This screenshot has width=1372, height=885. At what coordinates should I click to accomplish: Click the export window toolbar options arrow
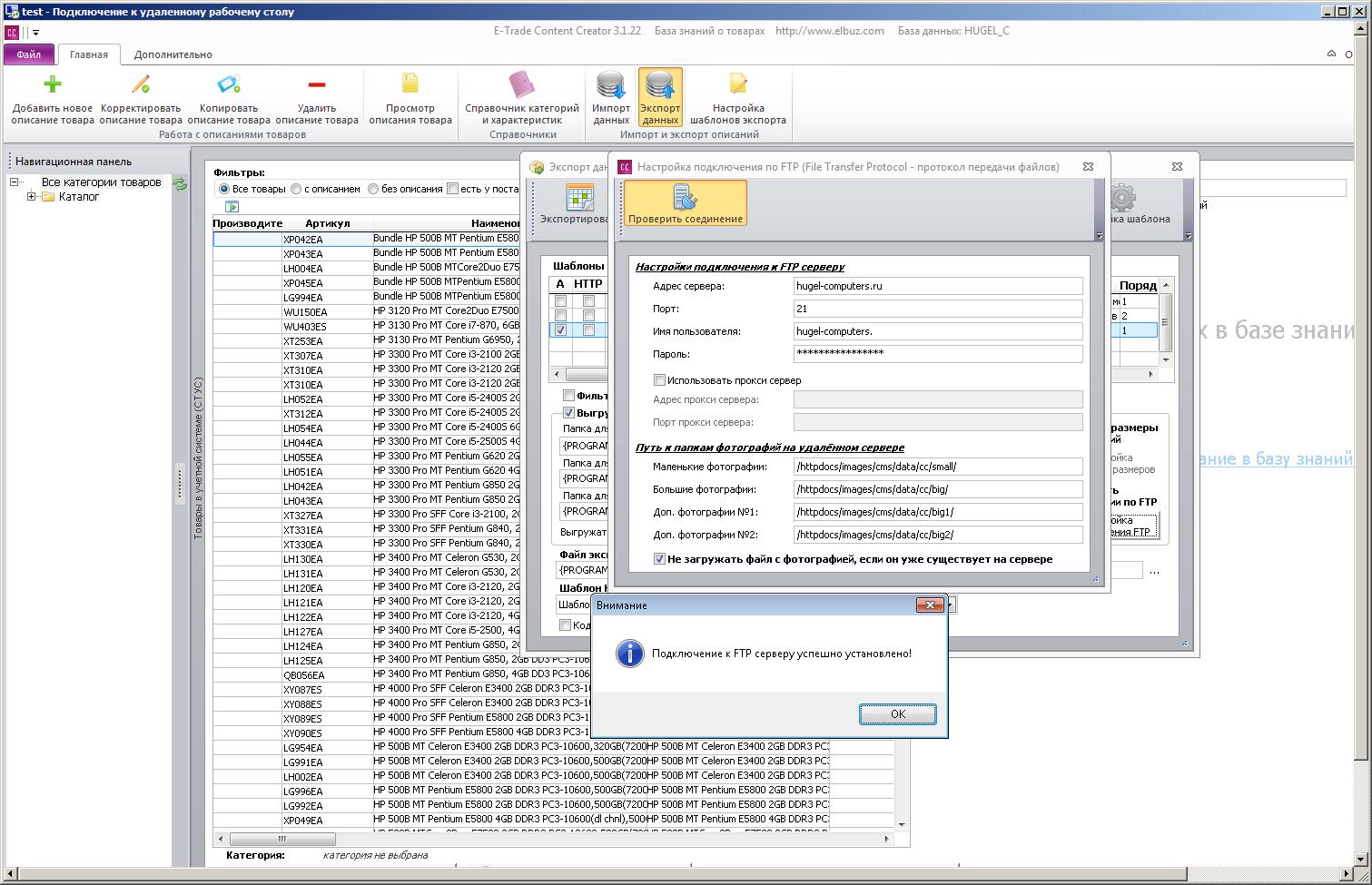(x=1188, y=236)
